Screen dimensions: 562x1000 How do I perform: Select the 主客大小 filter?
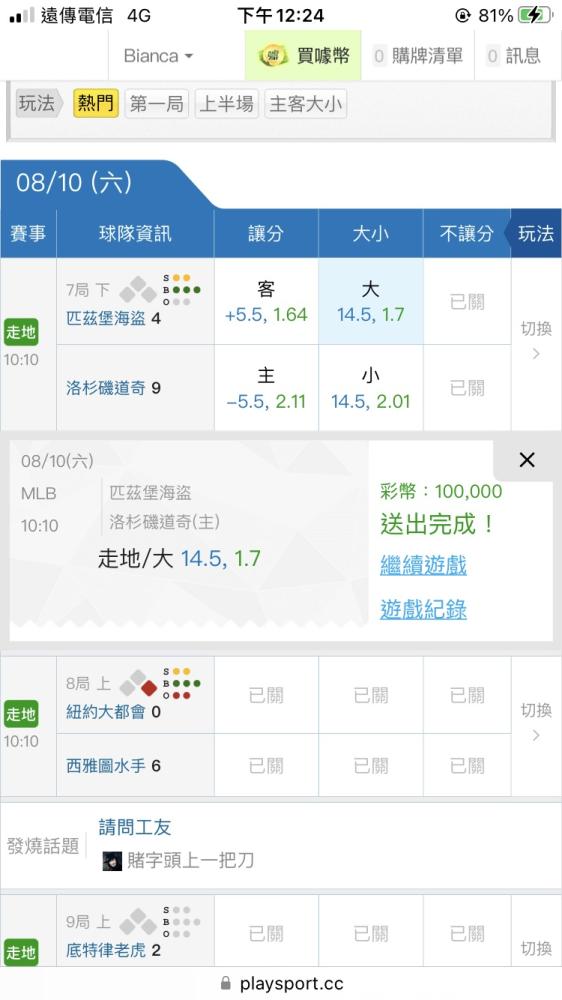306,103
